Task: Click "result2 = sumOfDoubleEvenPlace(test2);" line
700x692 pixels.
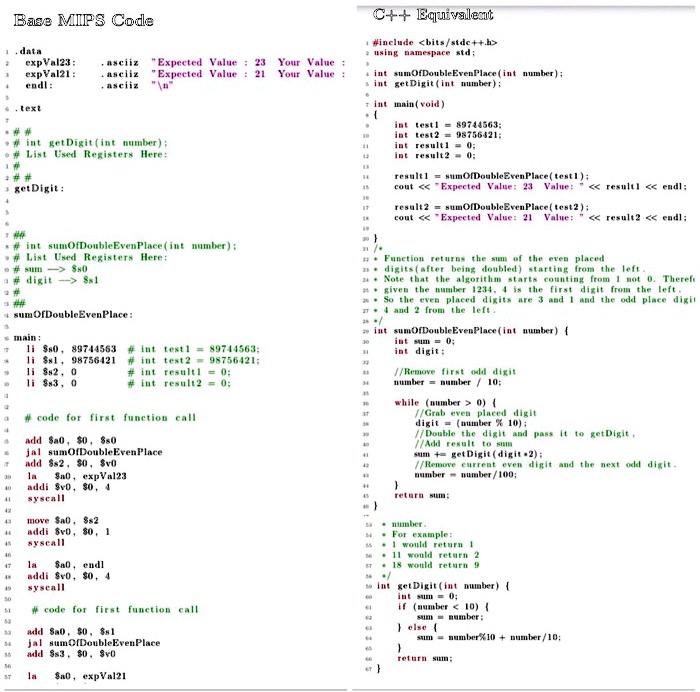Action: click(492, 207)
